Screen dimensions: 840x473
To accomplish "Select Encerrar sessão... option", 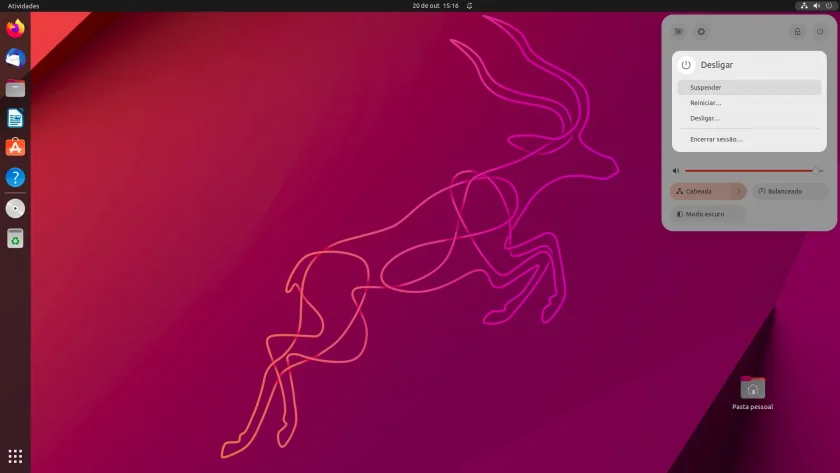I will (x=749, y=139).
